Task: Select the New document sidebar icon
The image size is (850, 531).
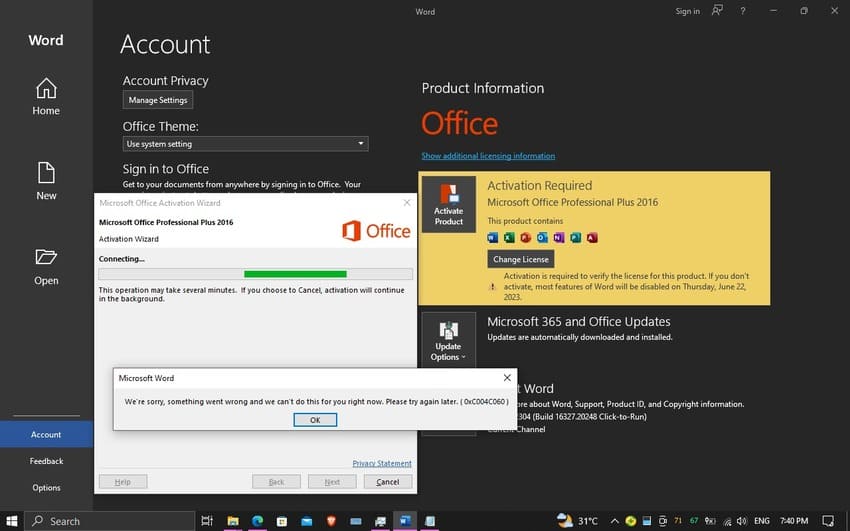Action: click(x=46, y=182)
